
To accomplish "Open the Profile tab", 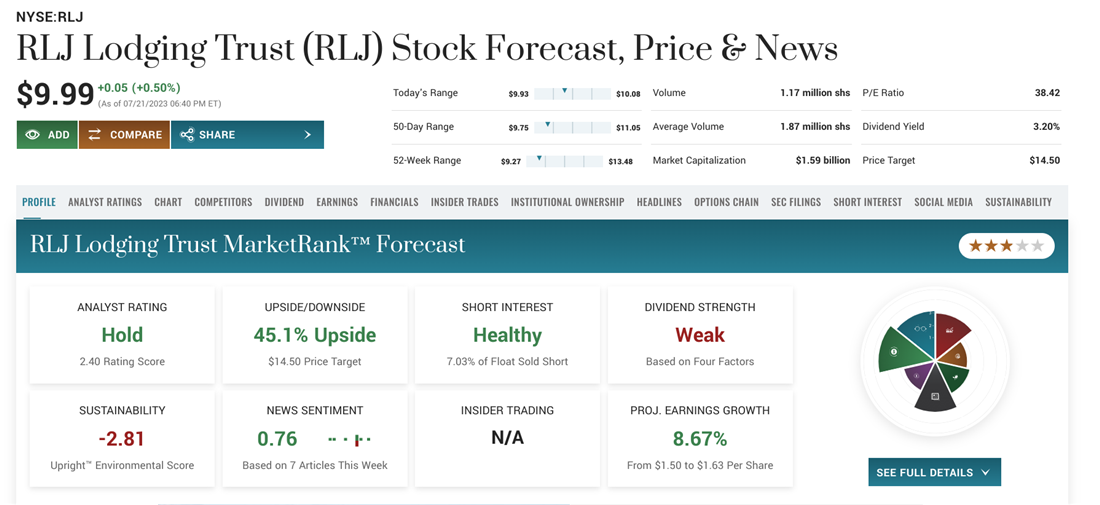I will tap(39, 202).
